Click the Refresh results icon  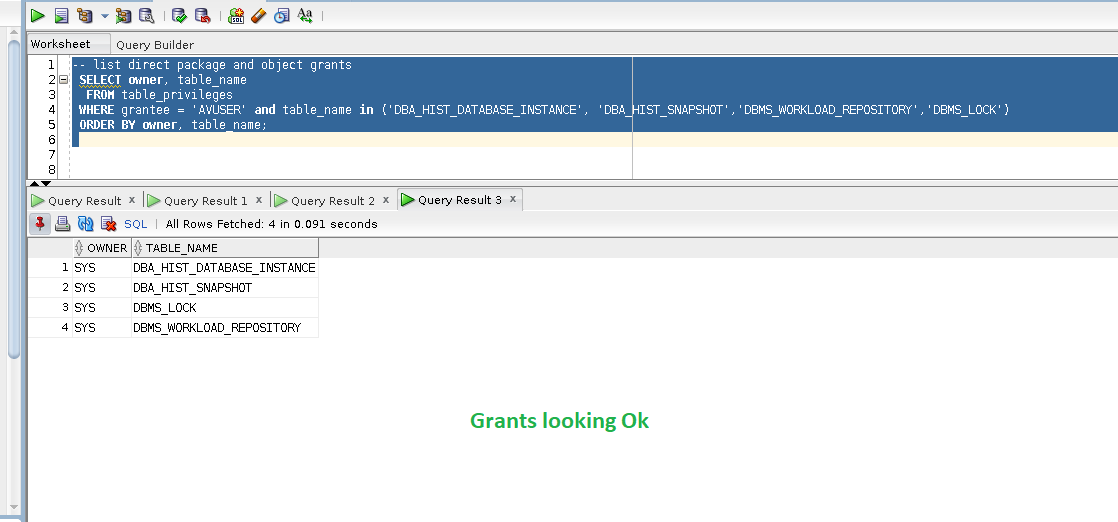(x=86, y=224)
